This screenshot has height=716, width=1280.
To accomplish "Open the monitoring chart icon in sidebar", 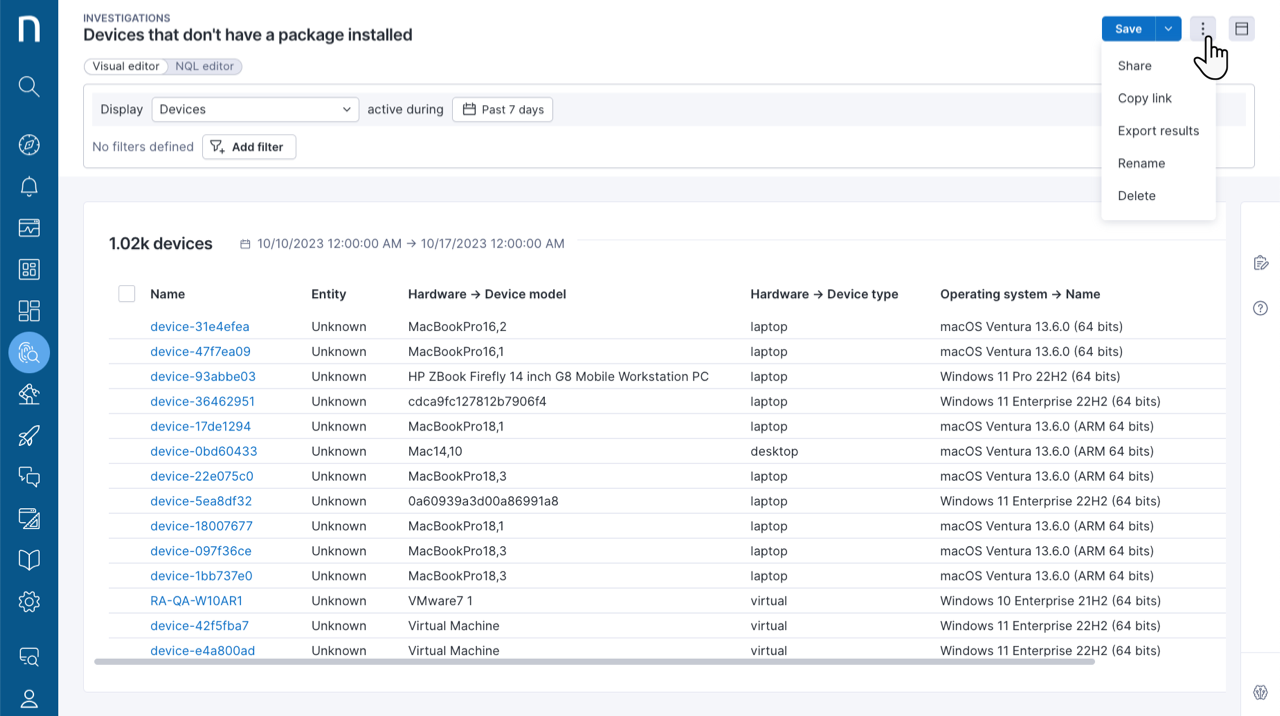I will point(29,228).
